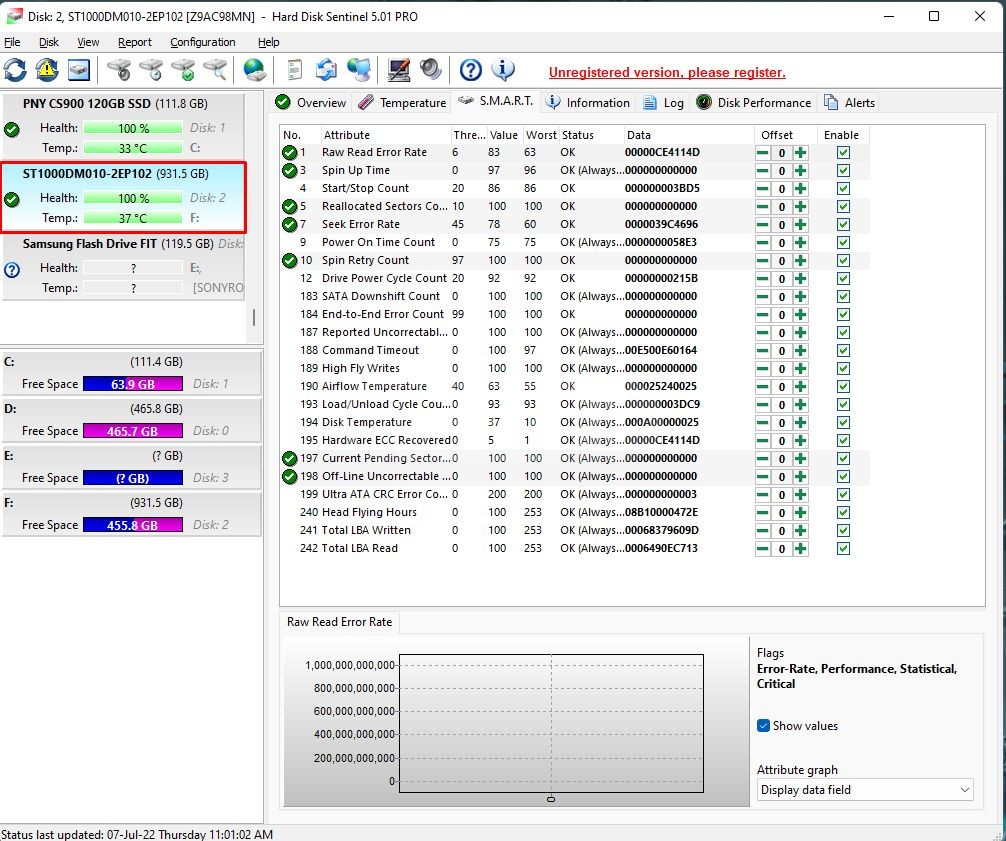The width and height of the screenshot is (1006, 841).
Task: Click the speaker sound toolbar icon
Action: (x=431, y=70)
